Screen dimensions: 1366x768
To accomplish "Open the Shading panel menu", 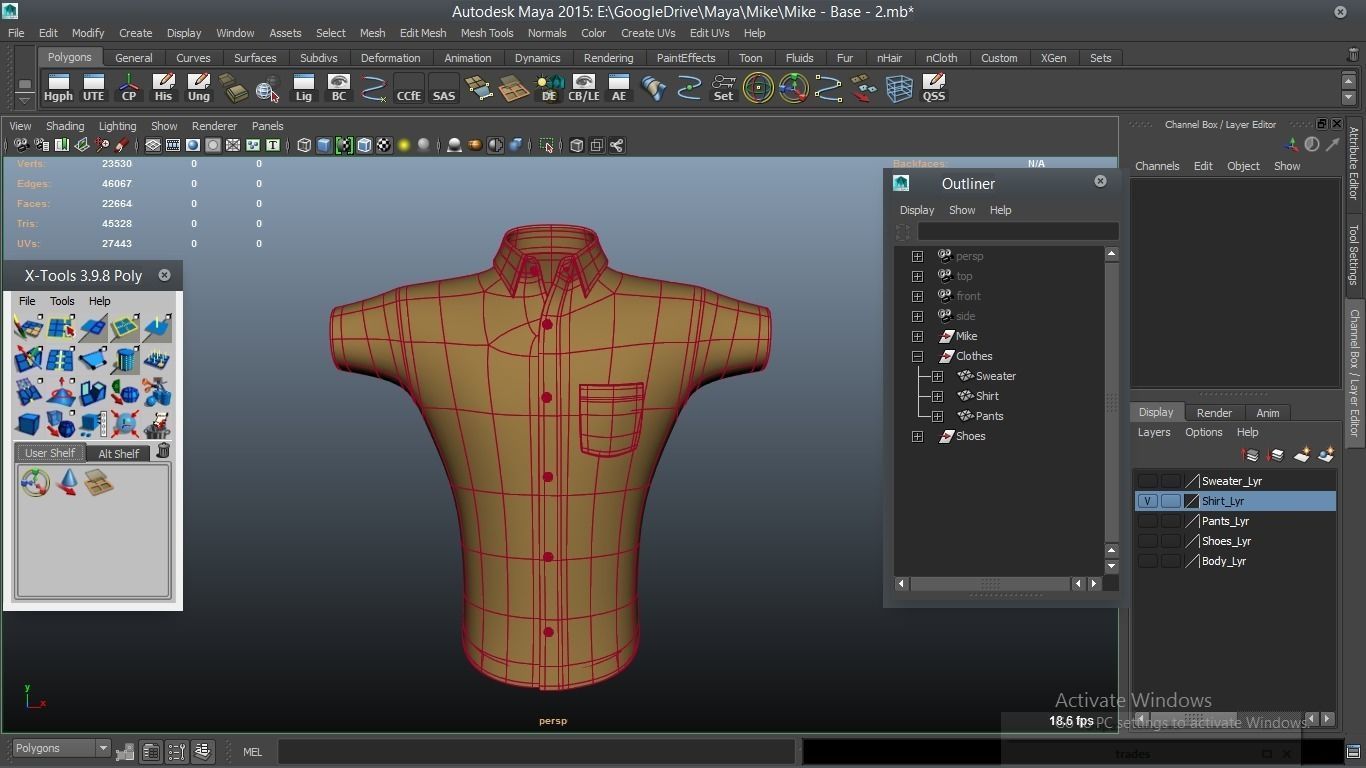I will click(x=65, y=126).
